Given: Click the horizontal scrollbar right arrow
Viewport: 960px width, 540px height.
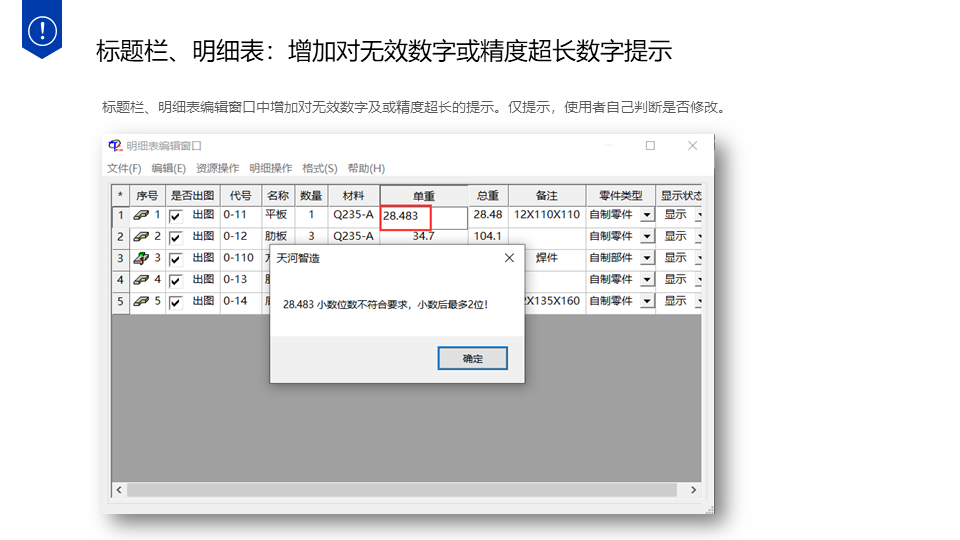Looking at the screenshot, I should tap(693, 490).
